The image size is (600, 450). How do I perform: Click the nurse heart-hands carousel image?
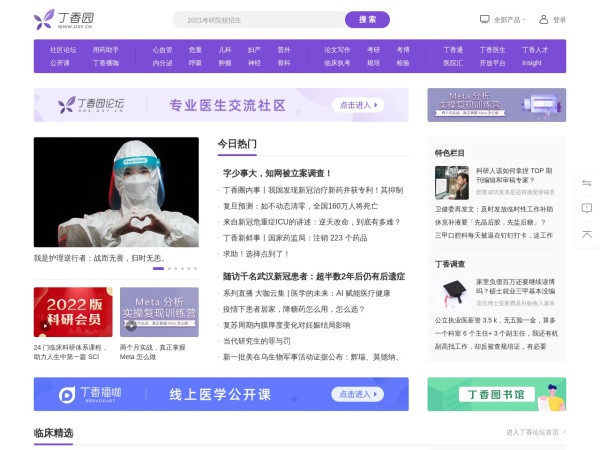pos(116,192)
